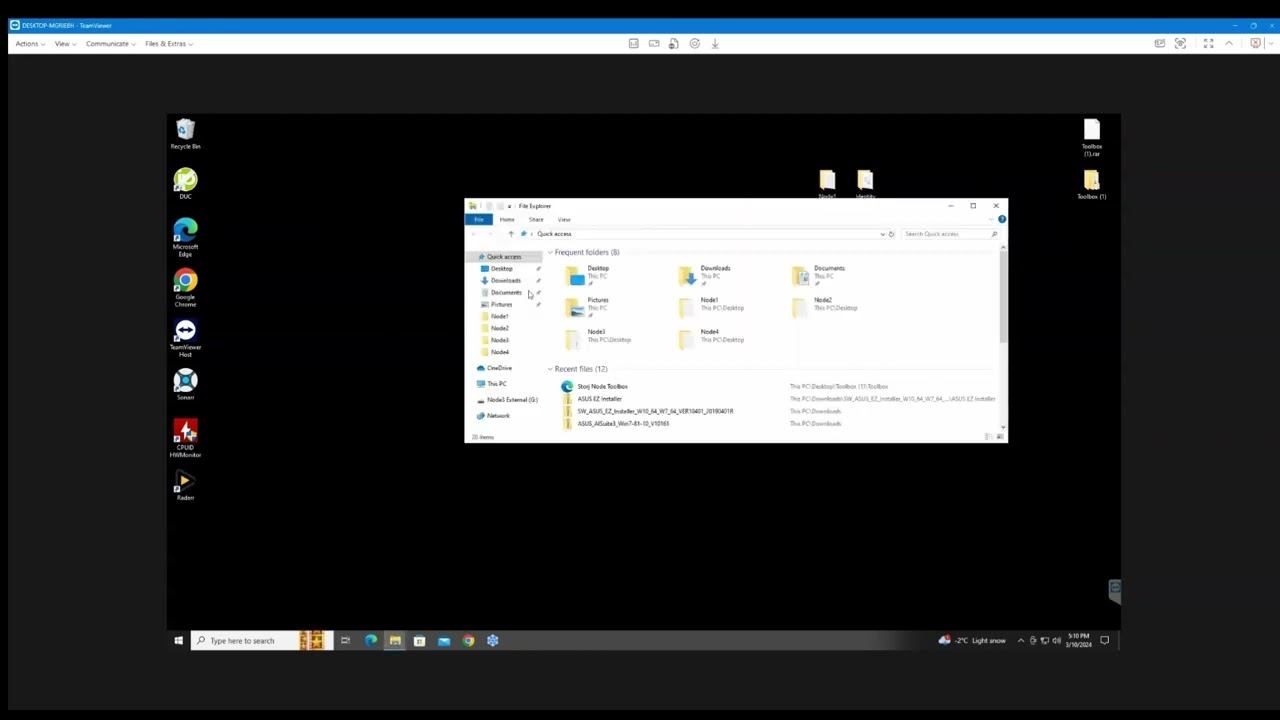The height and width of the screenshot is (720, 1280).
Task: Expand the File Explorer ribbon chevron
Action: pos(992,219)
